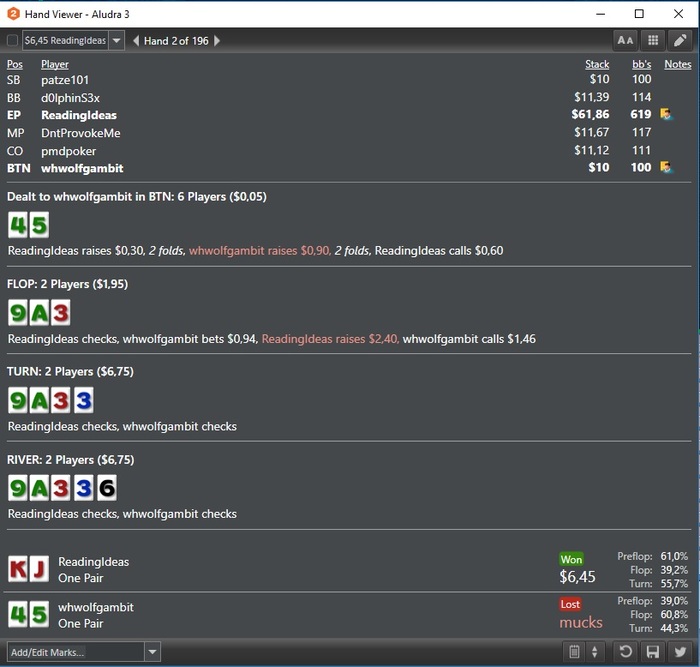The width and height of the screenshot is (700, 667).
Task: Click ReadingIdeas raises $2,40 text
Action: pos(330,339)
